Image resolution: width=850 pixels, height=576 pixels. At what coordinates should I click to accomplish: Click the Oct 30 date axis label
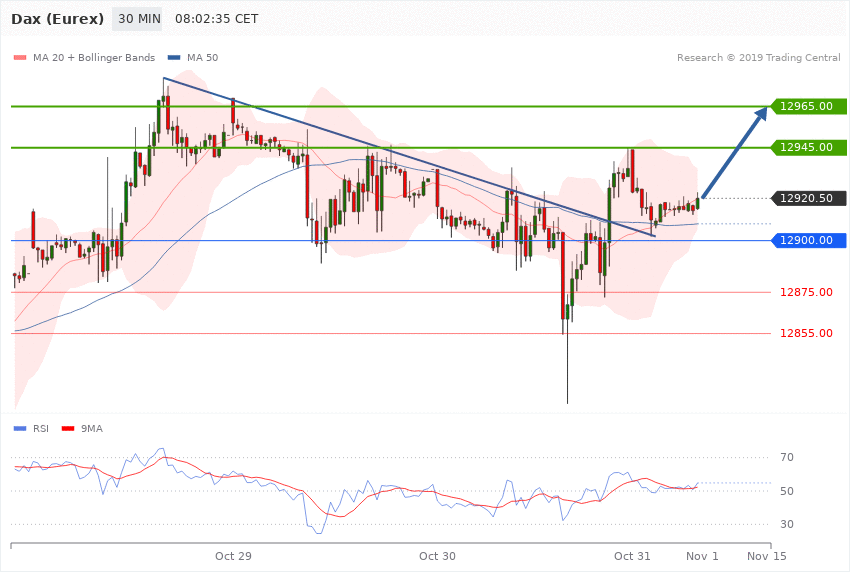(437, 556)
